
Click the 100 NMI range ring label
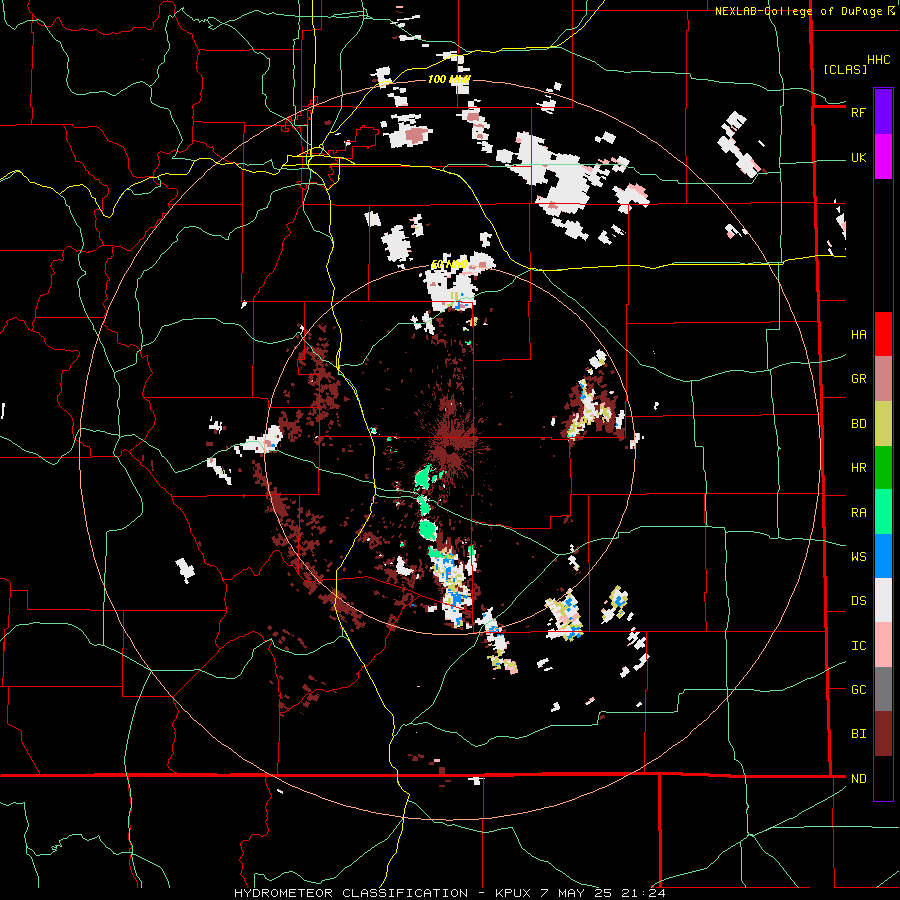tap(449, 79)
